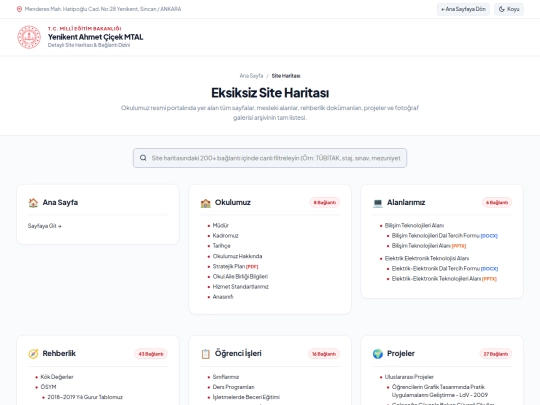Image resolution: width=540 pixels, height=405 pixels.
Task: Click the location pin icon in top bar
Action: coord(19,9)
